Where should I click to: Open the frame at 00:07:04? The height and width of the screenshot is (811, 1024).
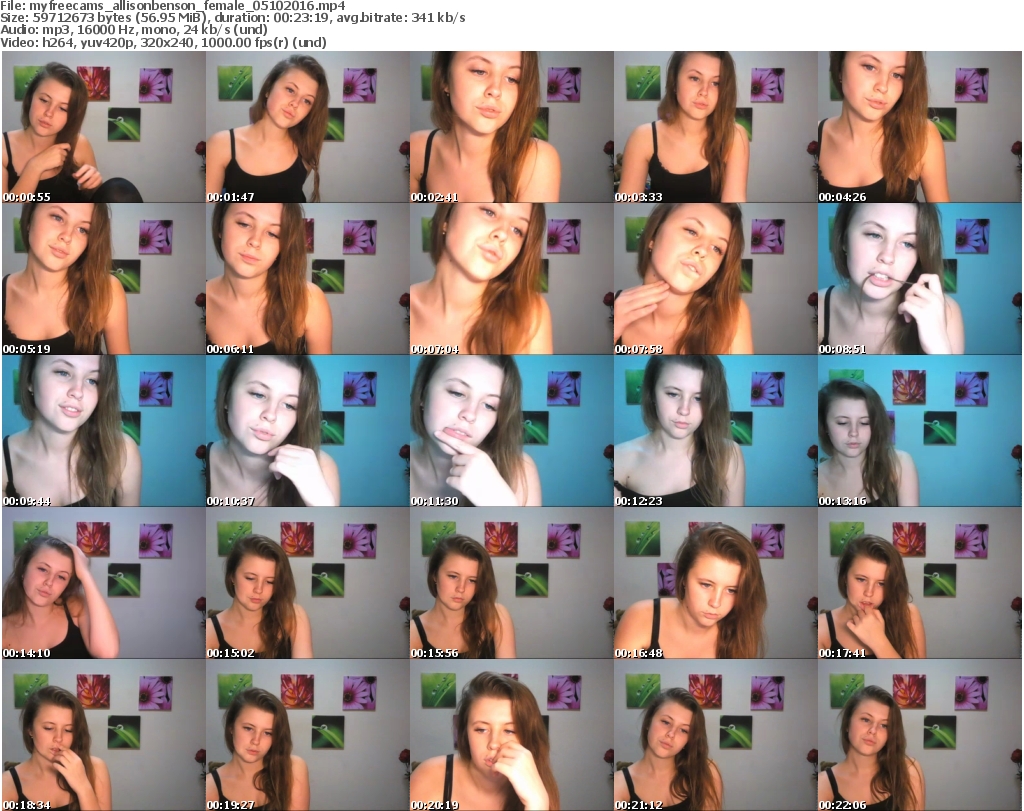click(510, 279)
